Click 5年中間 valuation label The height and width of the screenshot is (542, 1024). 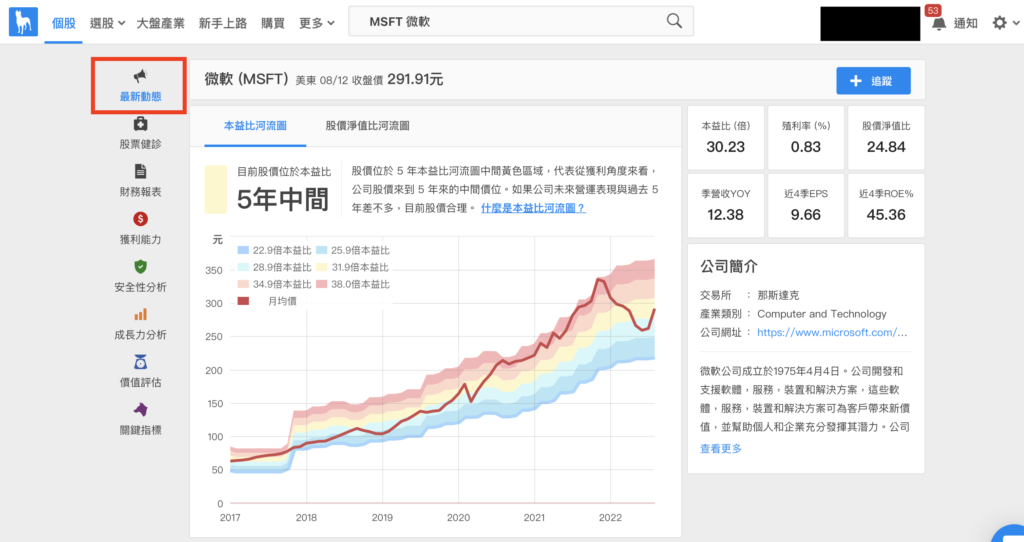(283, 200)
